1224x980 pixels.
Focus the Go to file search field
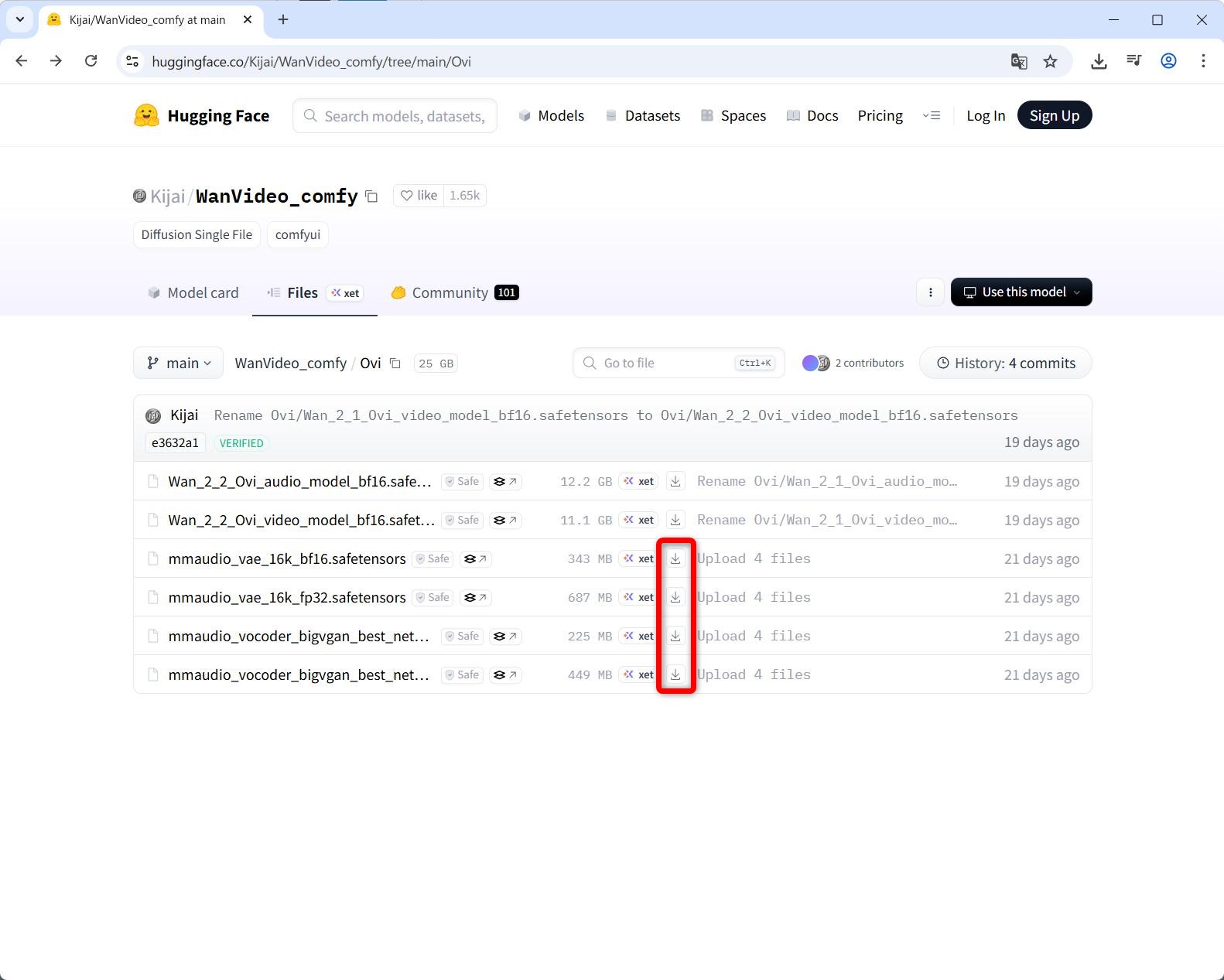tap(665, 364)
